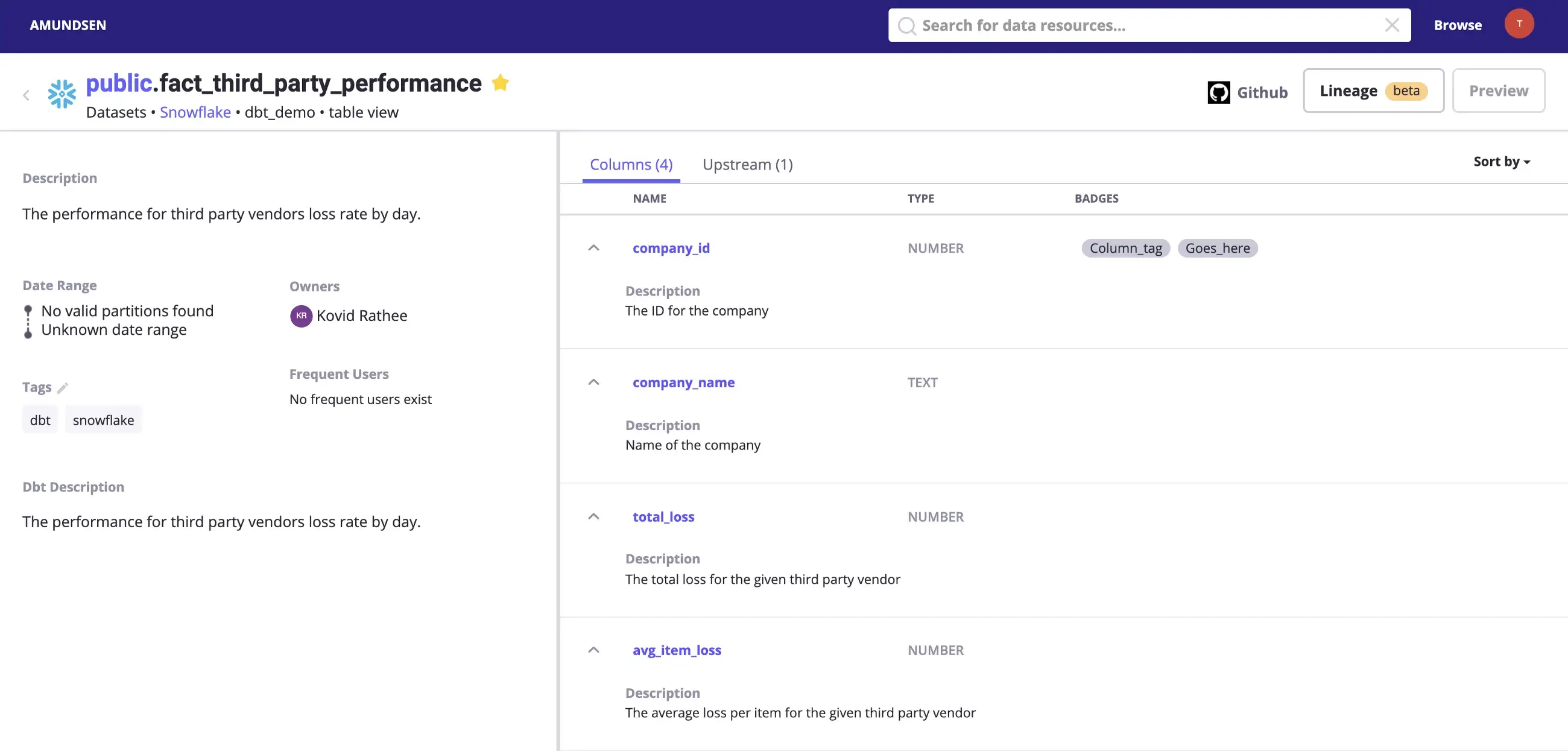
Task: Open the user profile avatar T
Action: click(x=1519, y=24)
